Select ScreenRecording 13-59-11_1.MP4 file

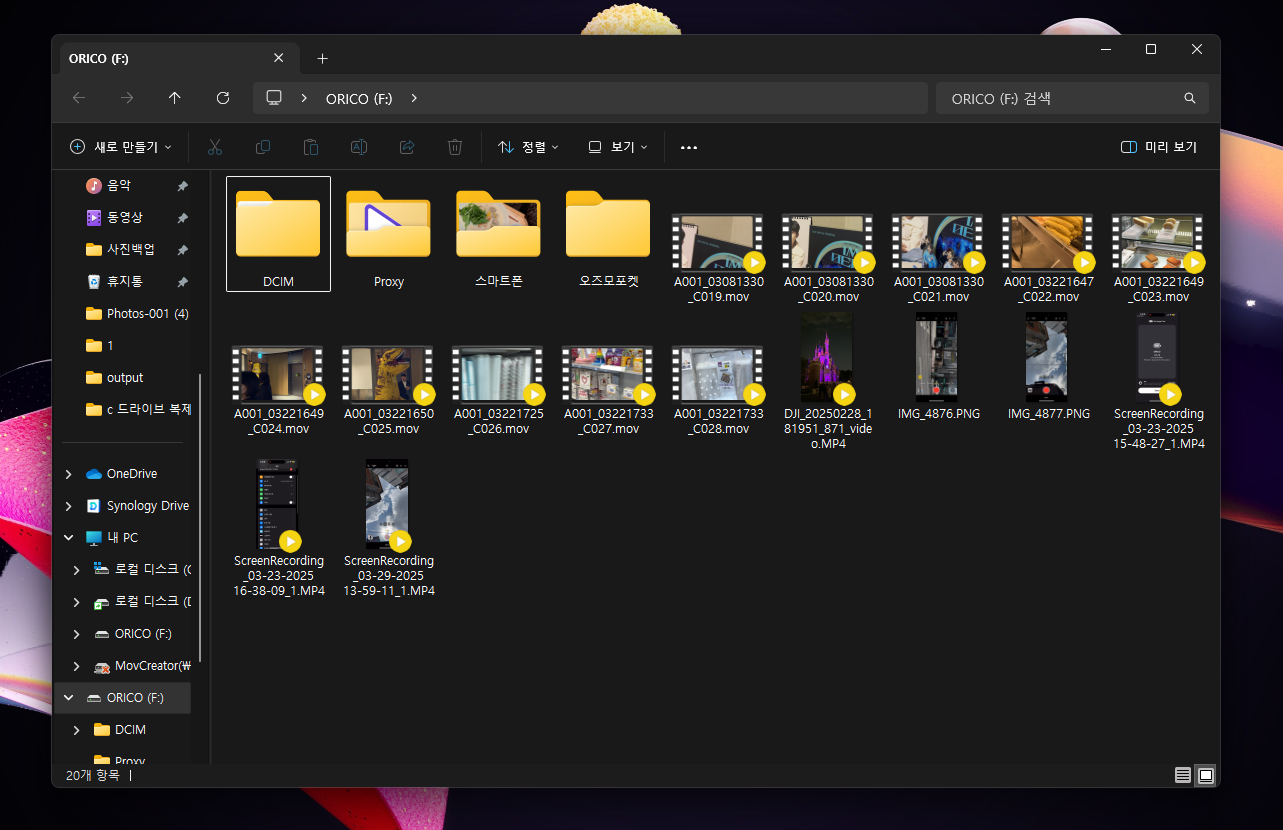(x=388, y=528)
